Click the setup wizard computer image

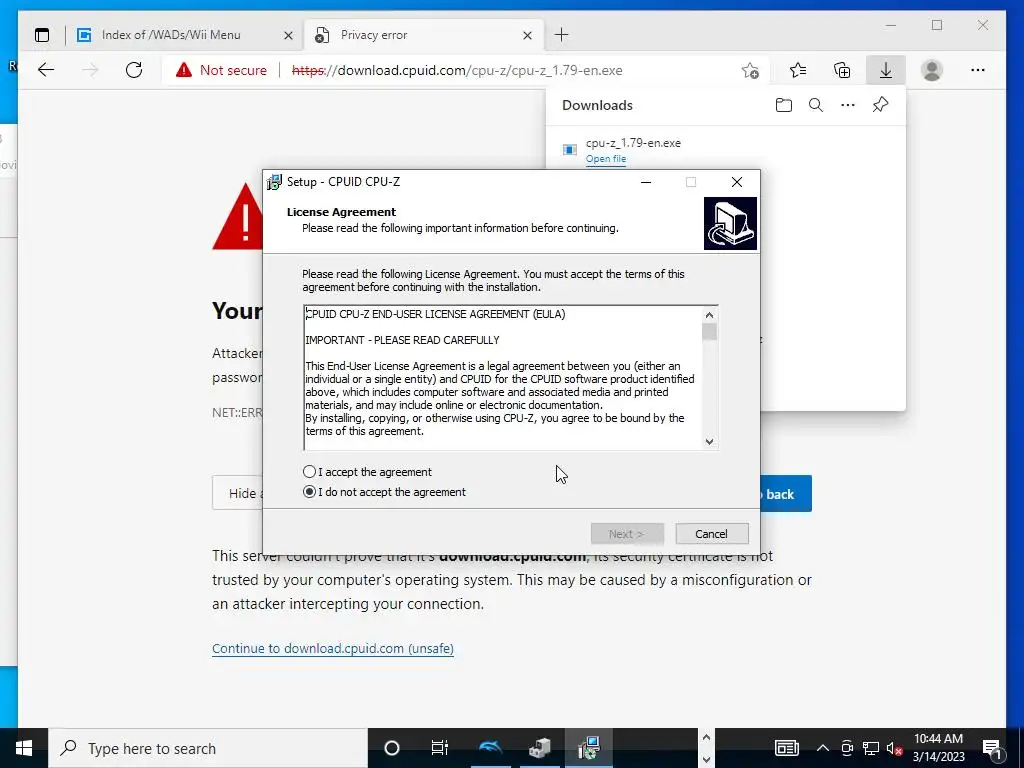730,223
